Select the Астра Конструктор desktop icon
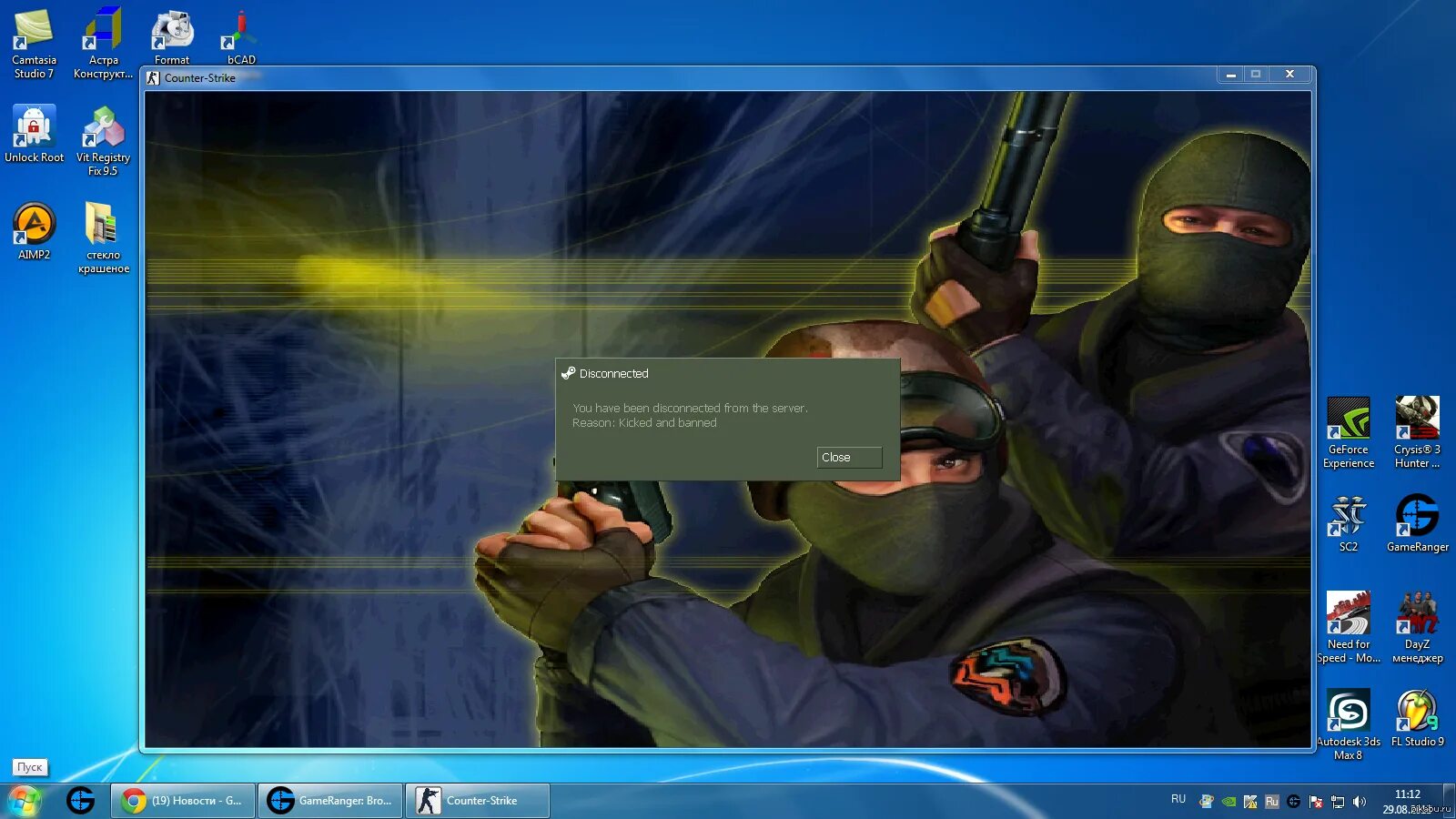The image size is (1456, 819). coord(103,44)
